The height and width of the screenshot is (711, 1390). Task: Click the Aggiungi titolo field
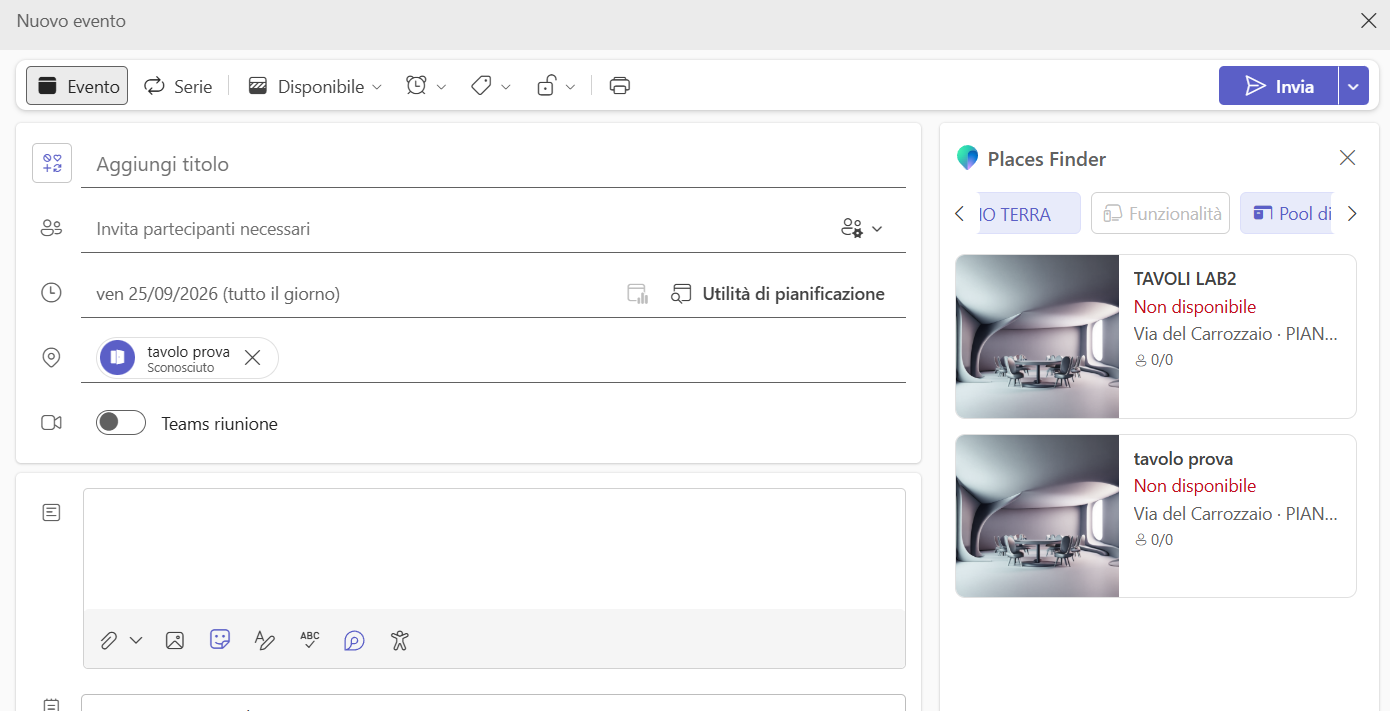[493, 164]
